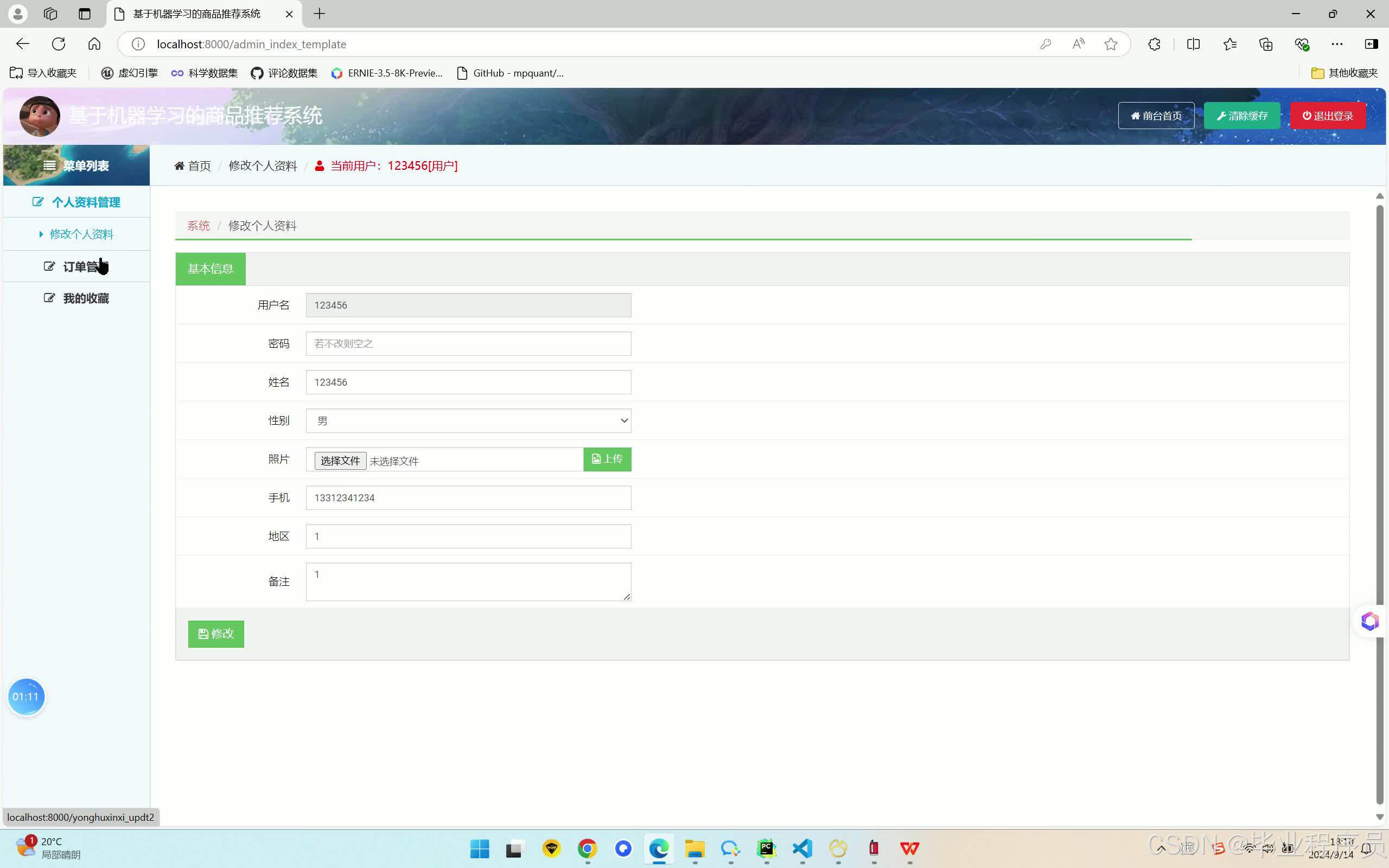Open browser extensions puzzle icon
Screen dimensions: 1389x868
click(1154, 44)
